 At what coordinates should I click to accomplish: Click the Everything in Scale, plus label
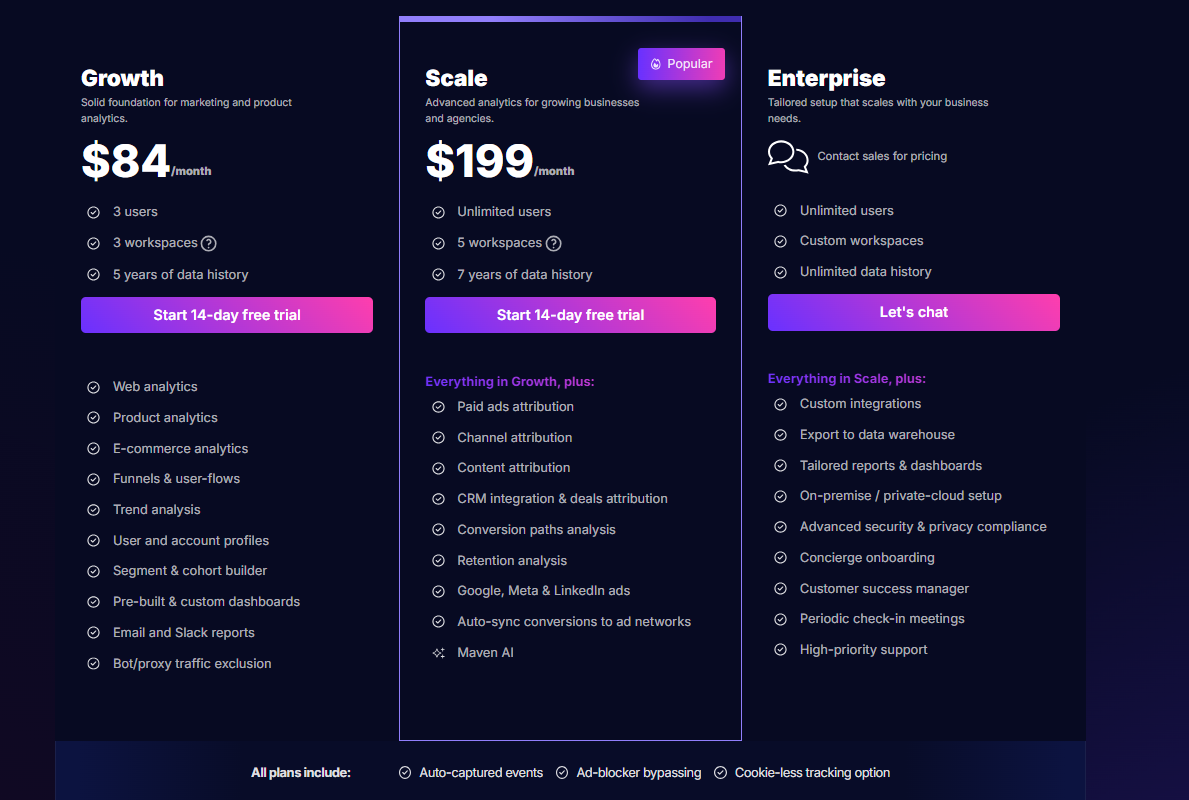[846, 378]
